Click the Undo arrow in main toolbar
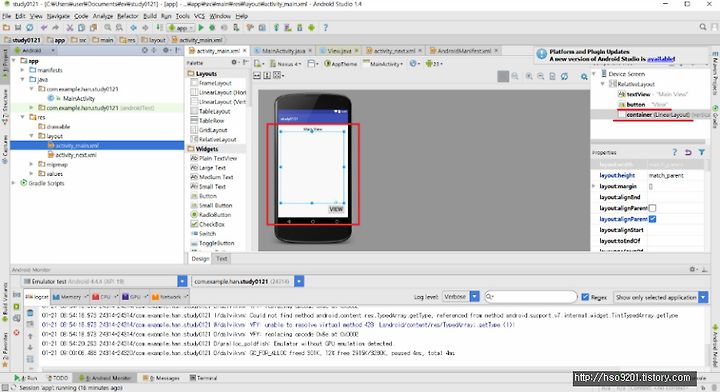The width and height of the screenshot is (720, 392). click(x=45, y=28)
